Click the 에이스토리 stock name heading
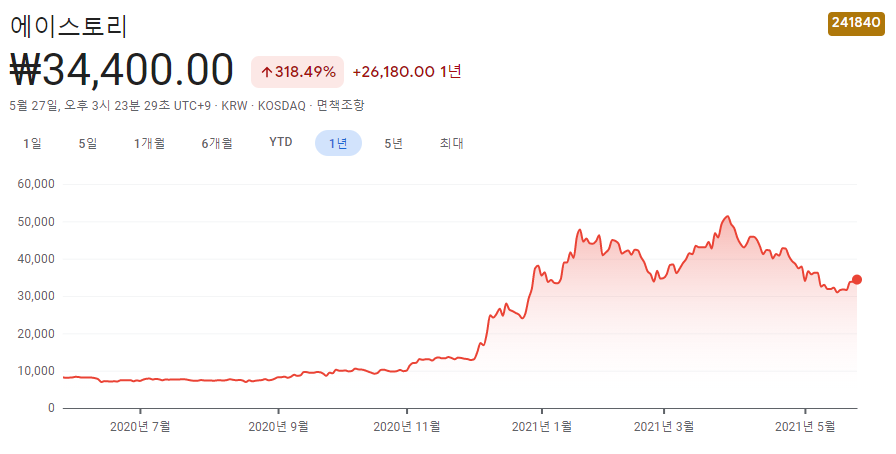The image size is (896, 454). (69, 26)
